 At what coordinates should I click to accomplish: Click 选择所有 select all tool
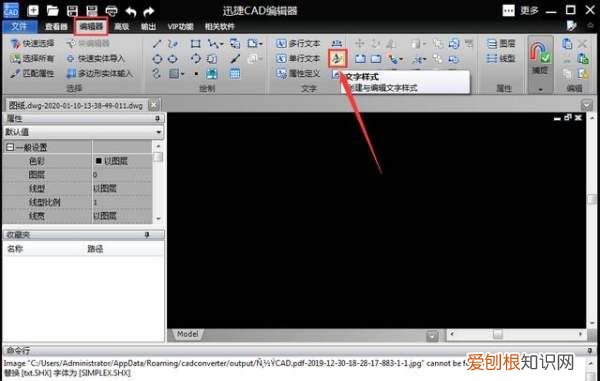(33, 59)
